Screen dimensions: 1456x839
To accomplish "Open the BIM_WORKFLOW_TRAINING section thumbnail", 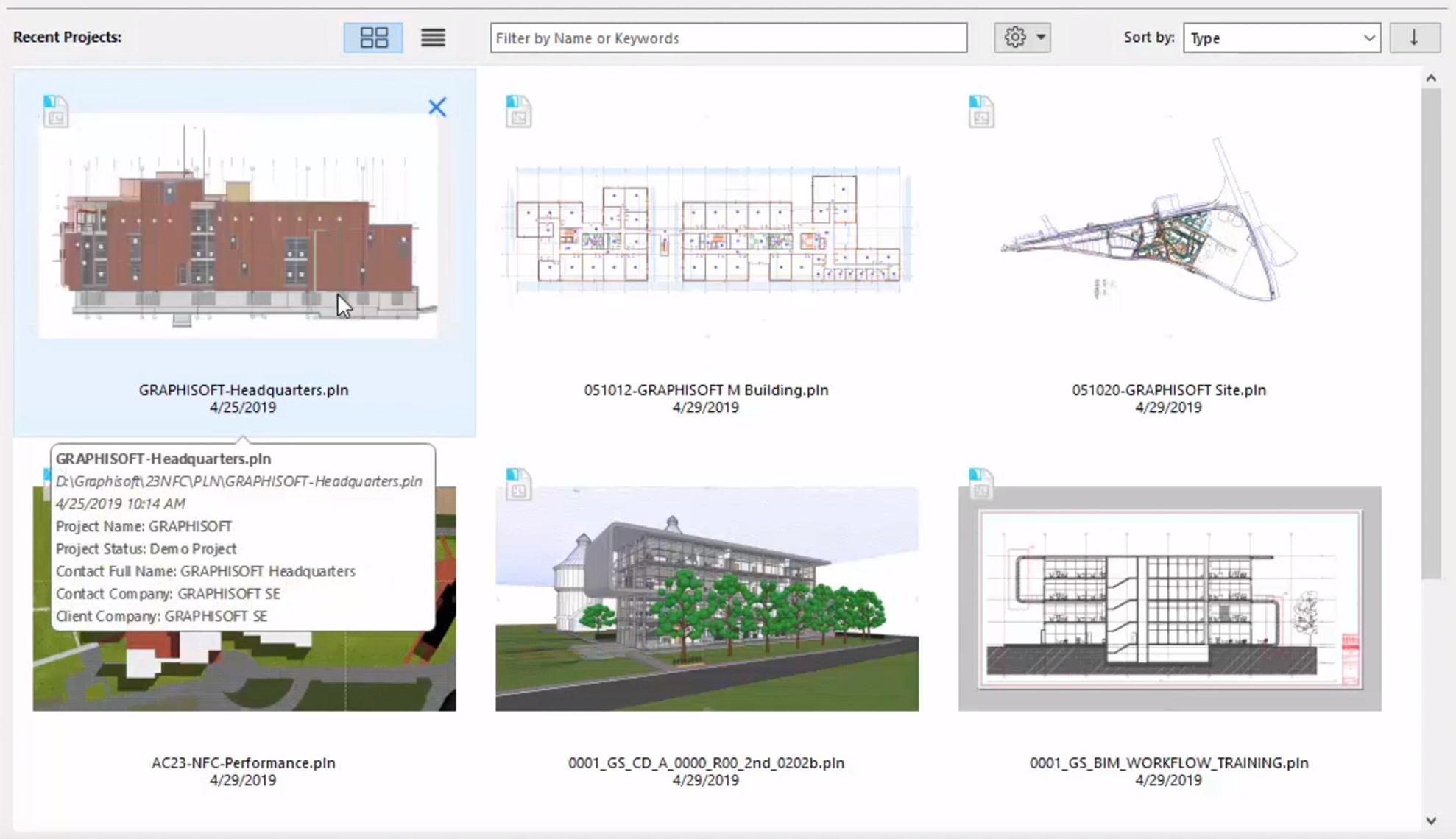I will (1170, 598).
